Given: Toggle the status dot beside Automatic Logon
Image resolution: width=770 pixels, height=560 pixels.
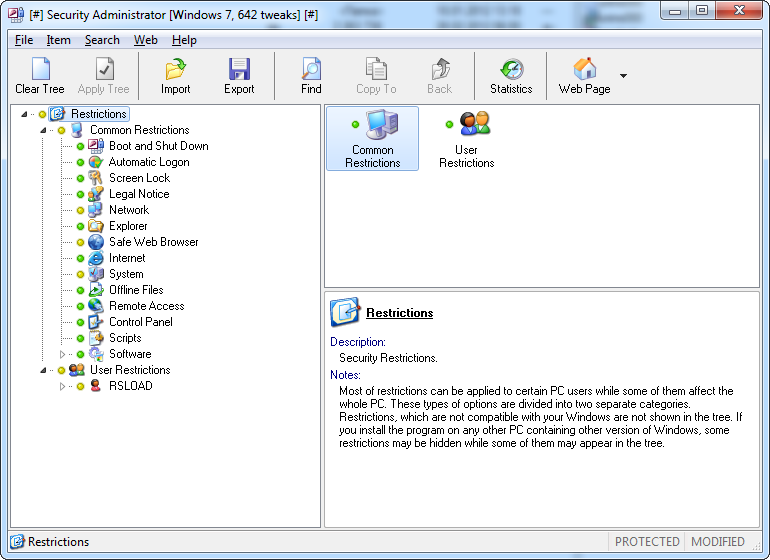Looking at the screenshot, I should pos(81,162).
